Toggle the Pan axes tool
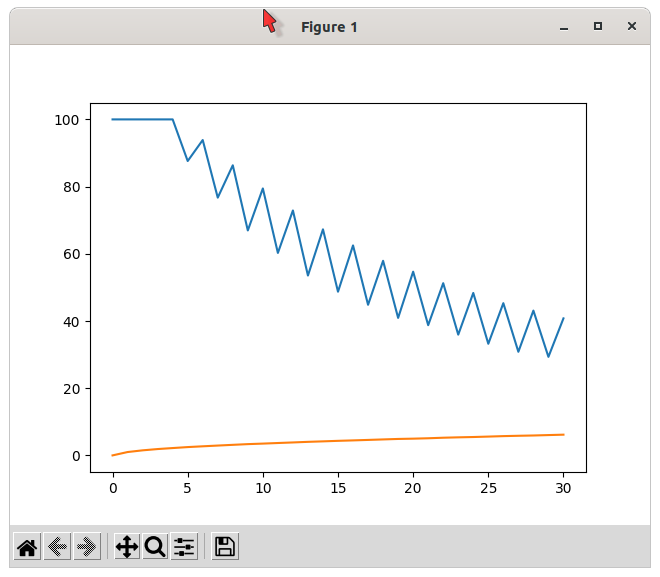The image size is (660, 577). 127,546
